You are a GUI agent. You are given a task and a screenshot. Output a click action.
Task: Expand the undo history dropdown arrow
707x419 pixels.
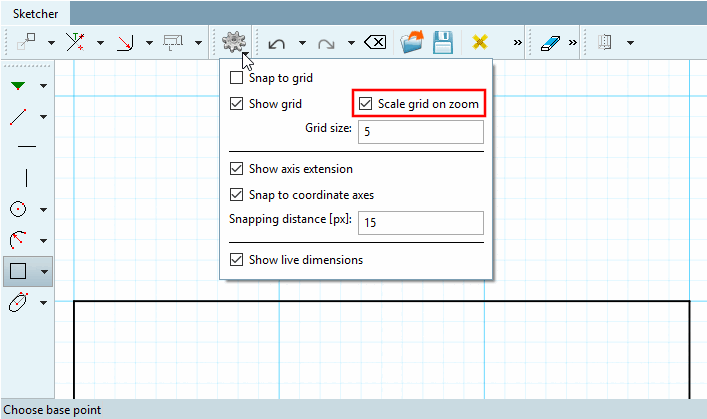(x=302, y=43)
